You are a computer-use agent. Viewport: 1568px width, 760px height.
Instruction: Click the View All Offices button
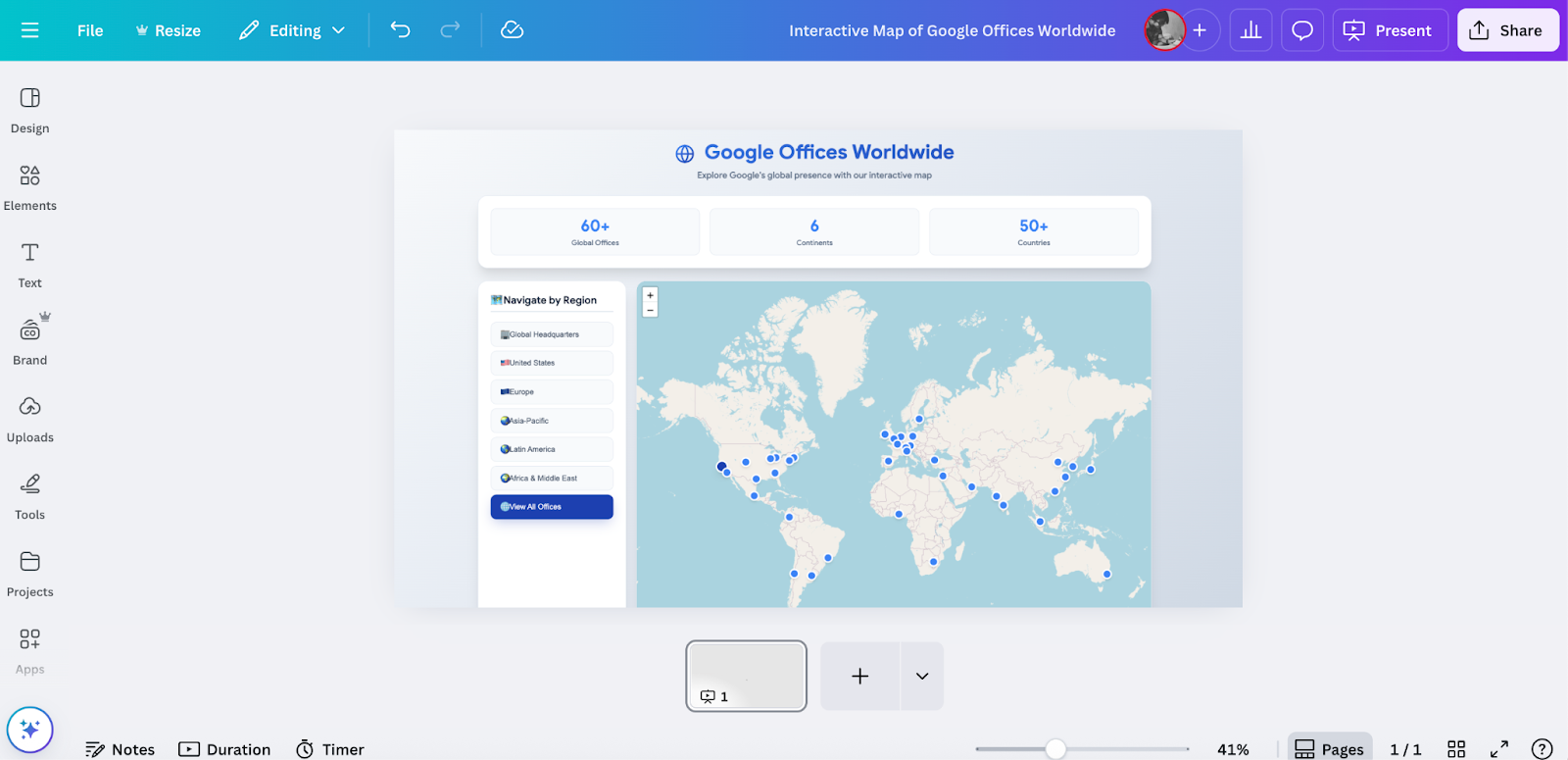click(552, 507)
